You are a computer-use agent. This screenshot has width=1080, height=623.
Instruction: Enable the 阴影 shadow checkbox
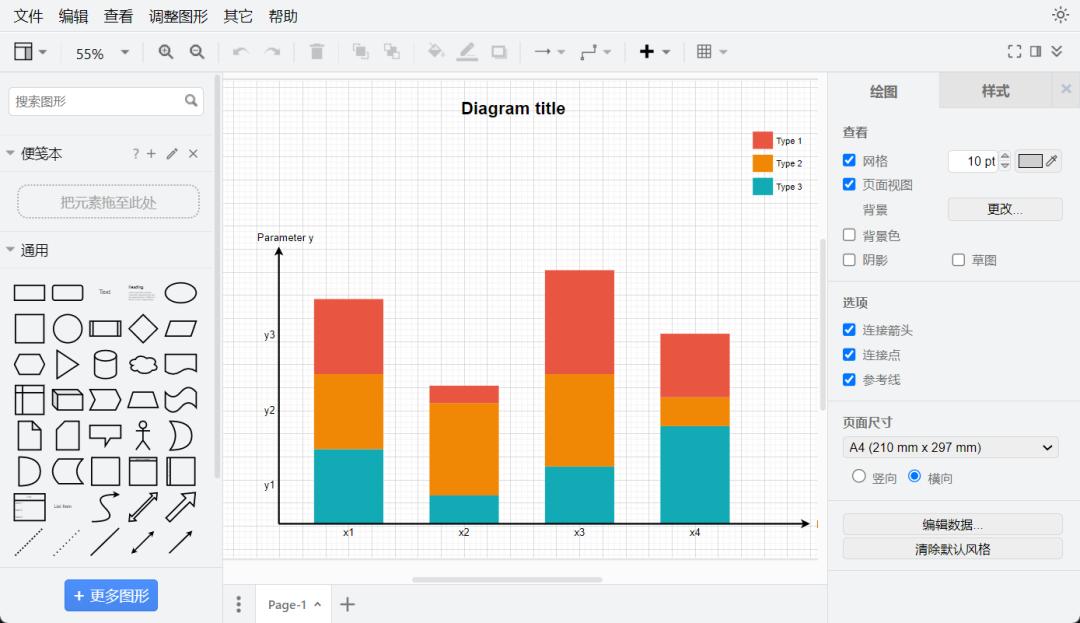pos(849,260)
